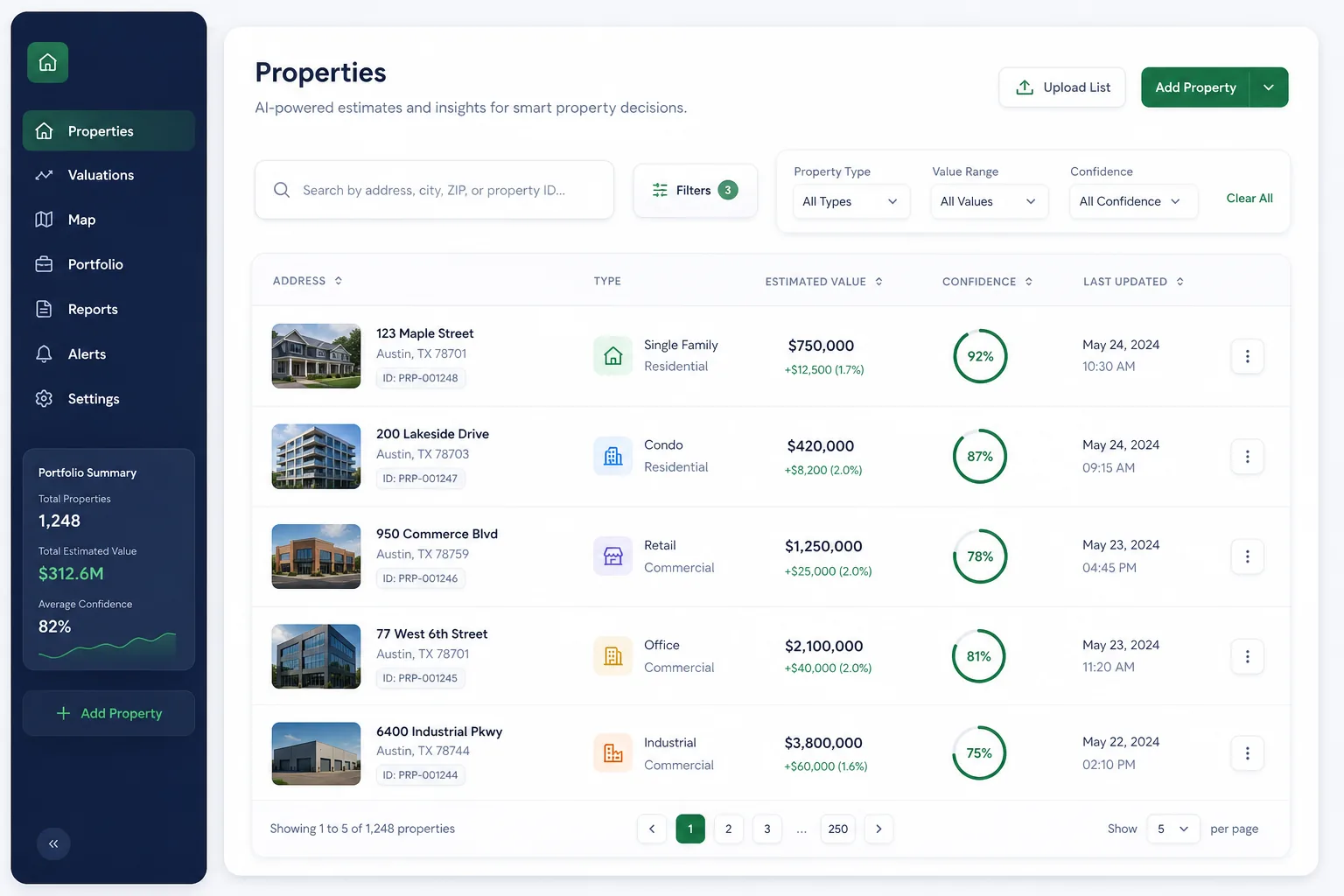Click the Office building type icon
The width and height of the screenshot is (1344, 896).
613,656
